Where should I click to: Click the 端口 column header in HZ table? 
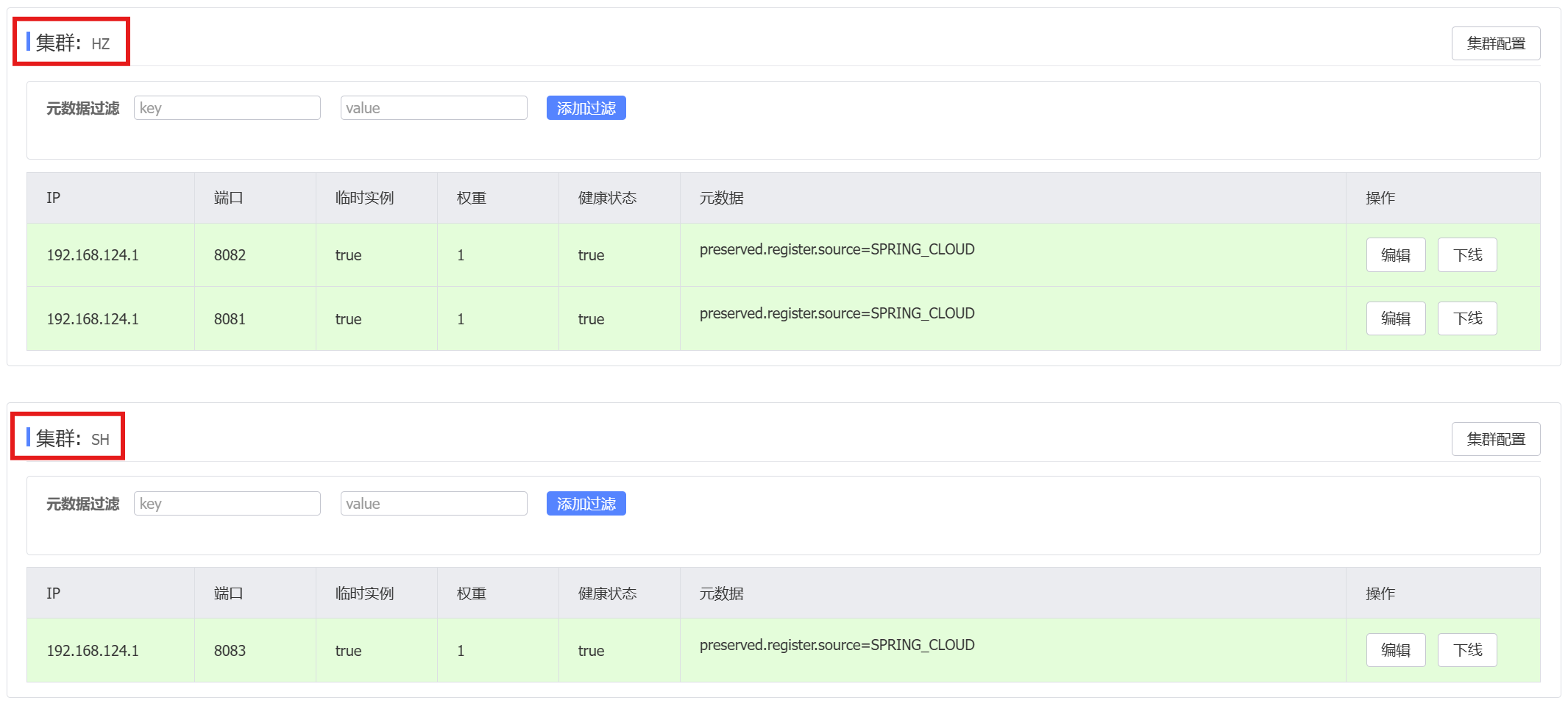[x=228, y=198]
